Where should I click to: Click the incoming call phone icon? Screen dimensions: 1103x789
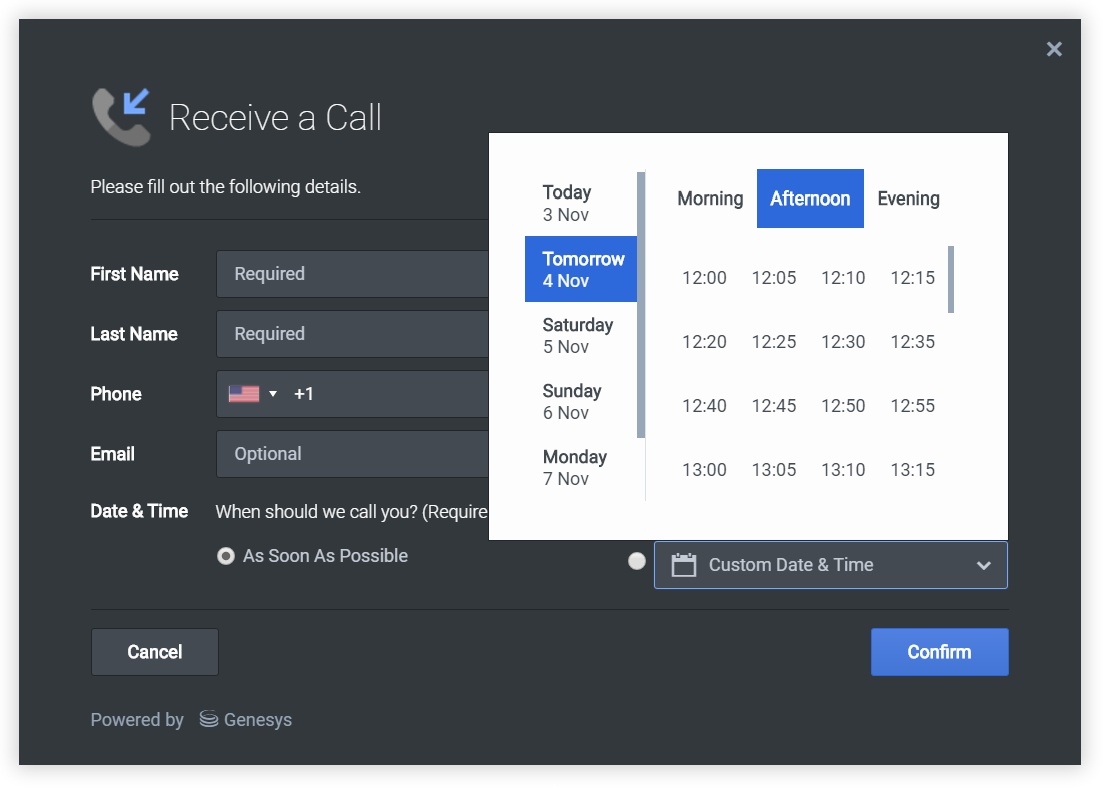click(x=121, y=116)
